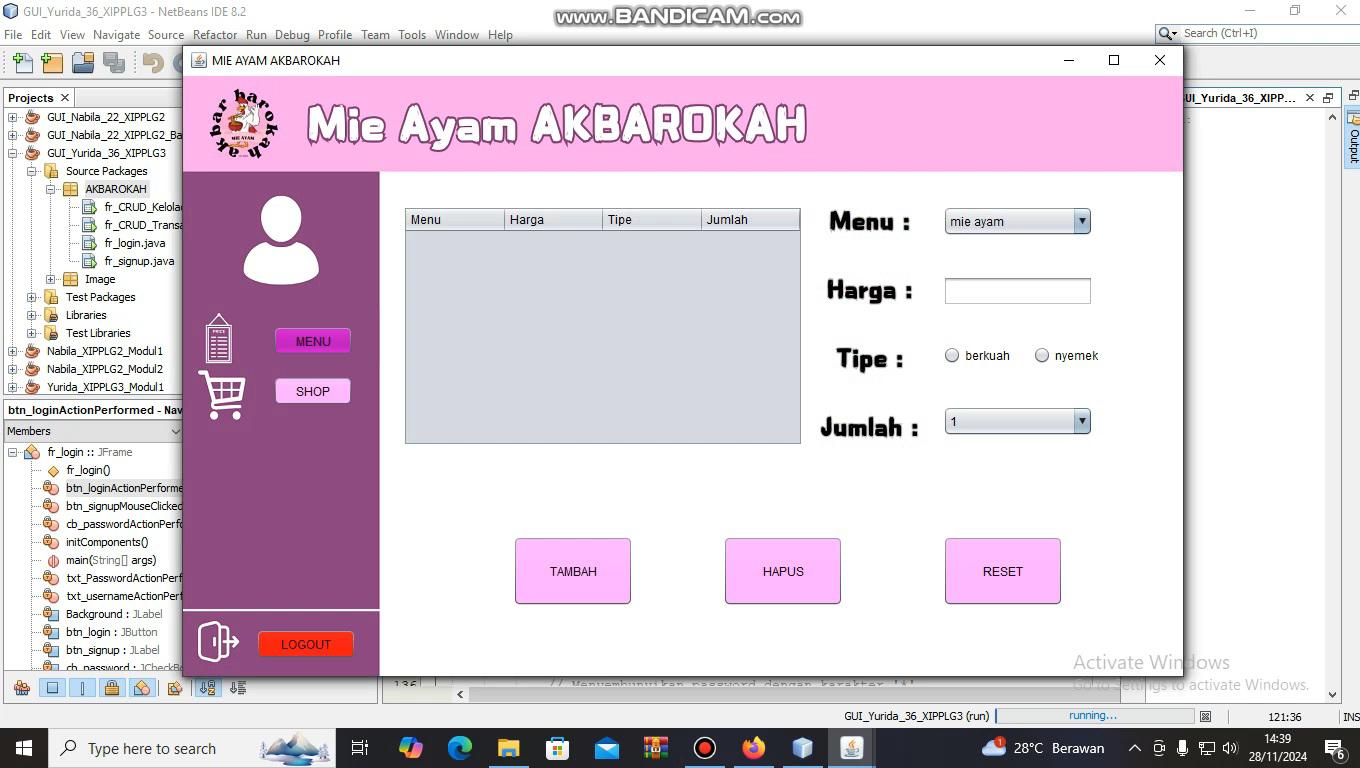Select the berkuah radio button
The height and width of the screenshot is (768, 1360).
click(952, 355)
